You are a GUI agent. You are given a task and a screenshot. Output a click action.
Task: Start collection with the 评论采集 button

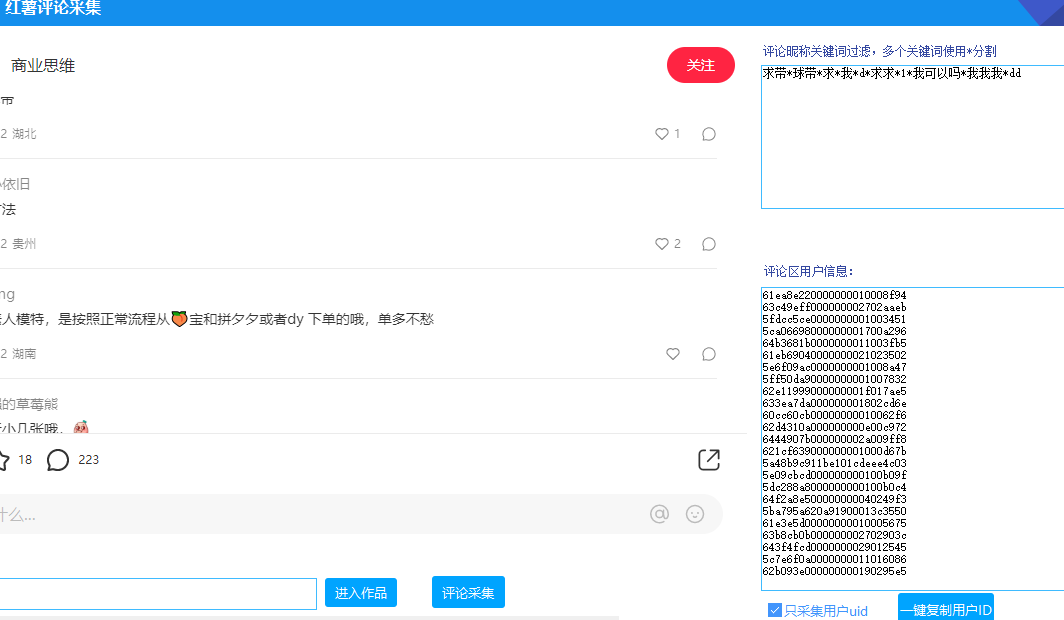[467, 592]
